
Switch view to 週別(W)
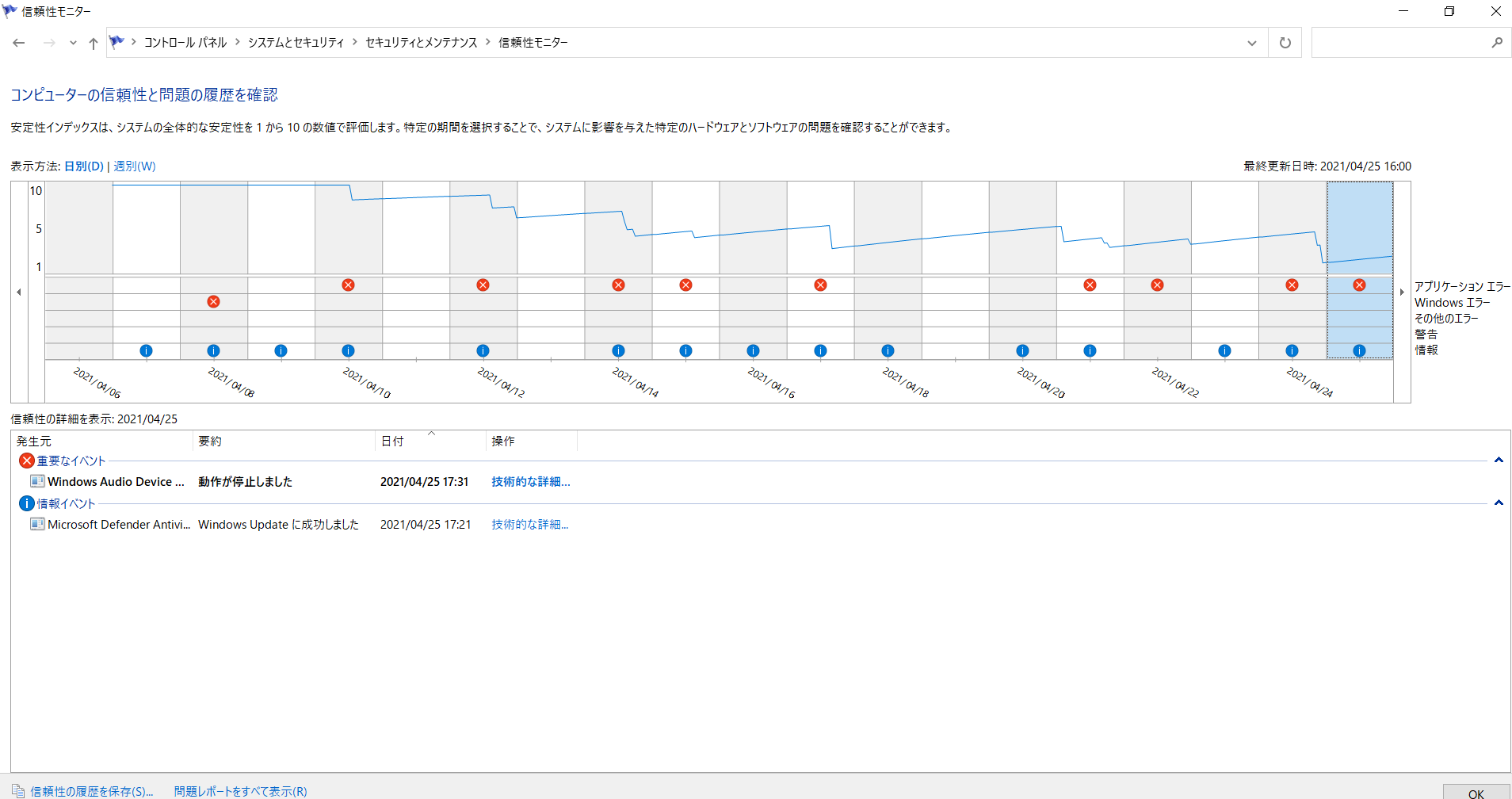(x=135, y=166)
